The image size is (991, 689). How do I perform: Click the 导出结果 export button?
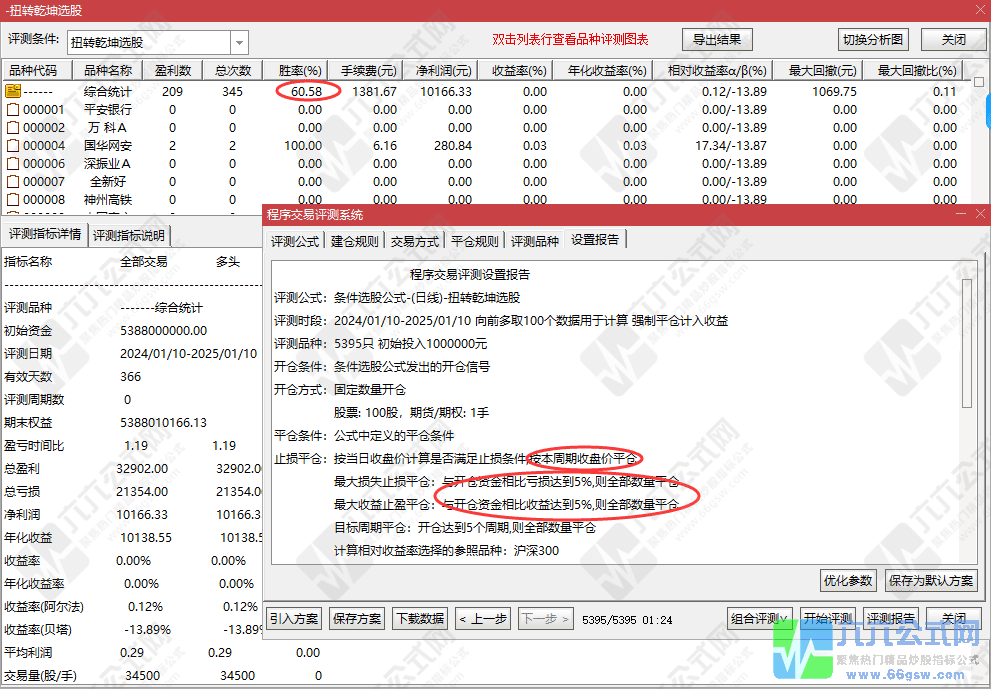point(718,39)
